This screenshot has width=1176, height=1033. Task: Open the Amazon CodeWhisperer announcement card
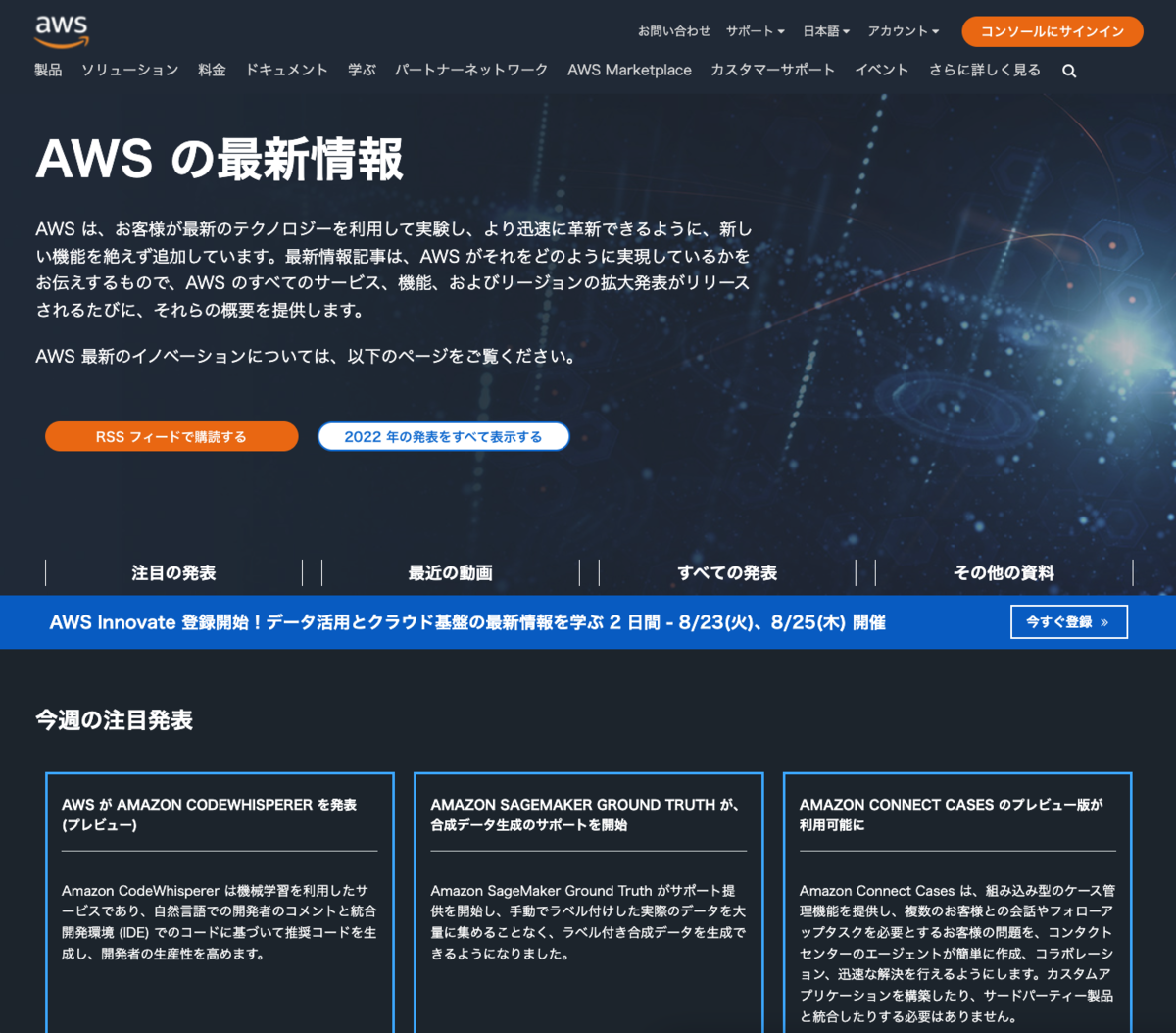(220, 902)
